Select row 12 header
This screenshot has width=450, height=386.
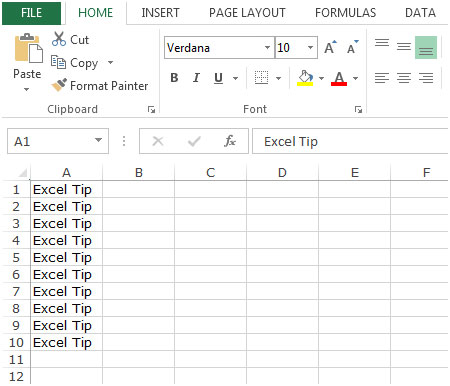(16, 377)
